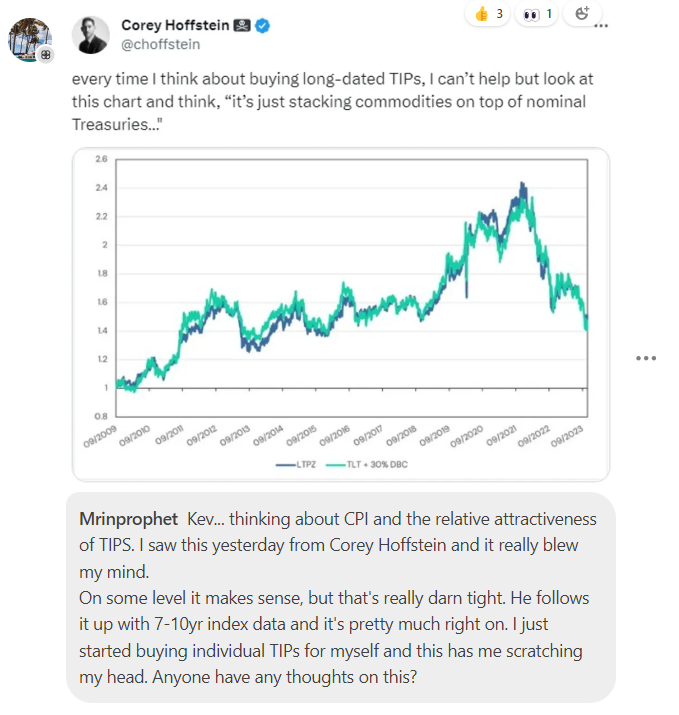Click the blue verified badge icon
Screen dimensions: 679x715
point(262,26)
